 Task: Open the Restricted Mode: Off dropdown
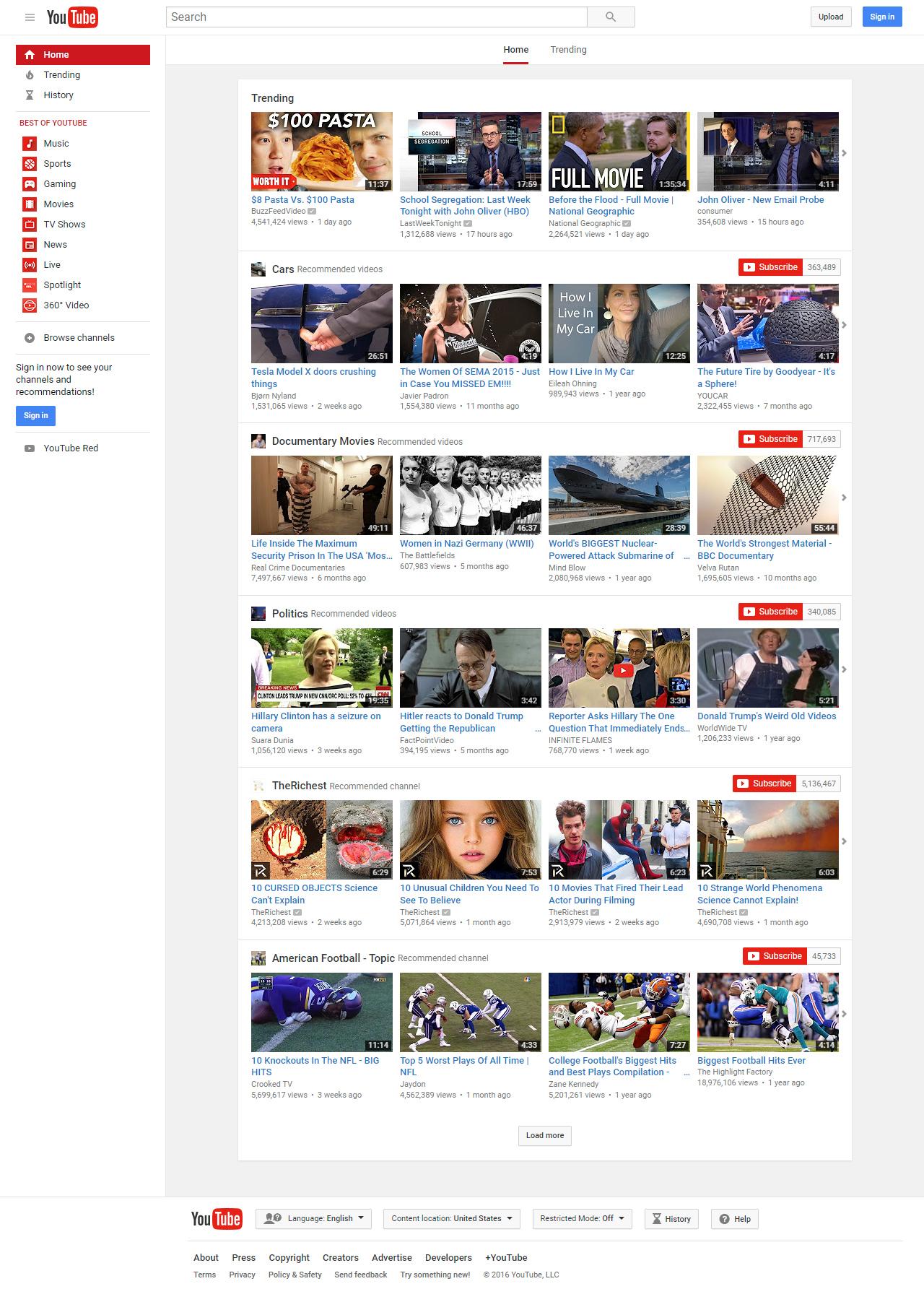coord(583,1218)
